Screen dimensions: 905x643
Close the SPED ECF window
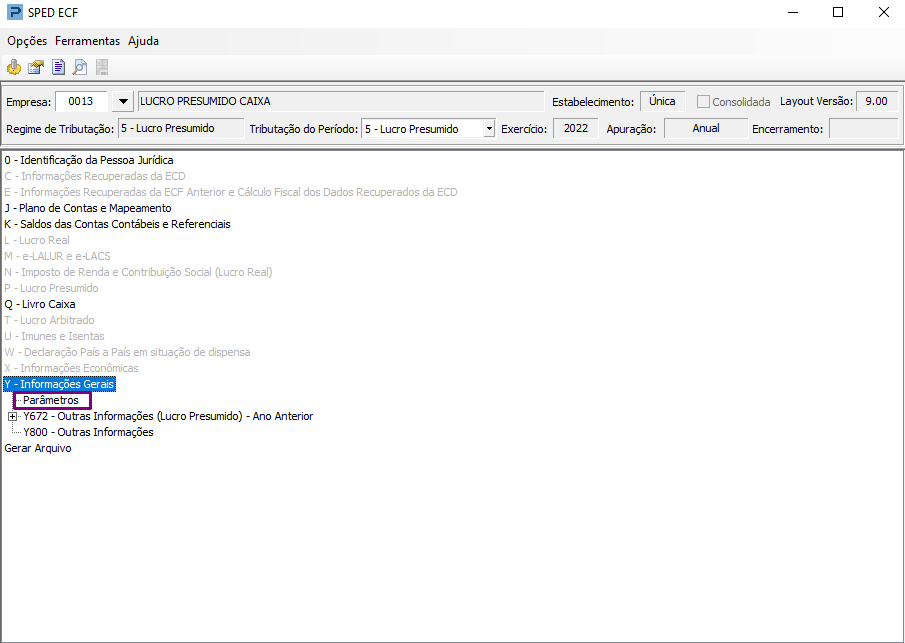coord(884,12)
